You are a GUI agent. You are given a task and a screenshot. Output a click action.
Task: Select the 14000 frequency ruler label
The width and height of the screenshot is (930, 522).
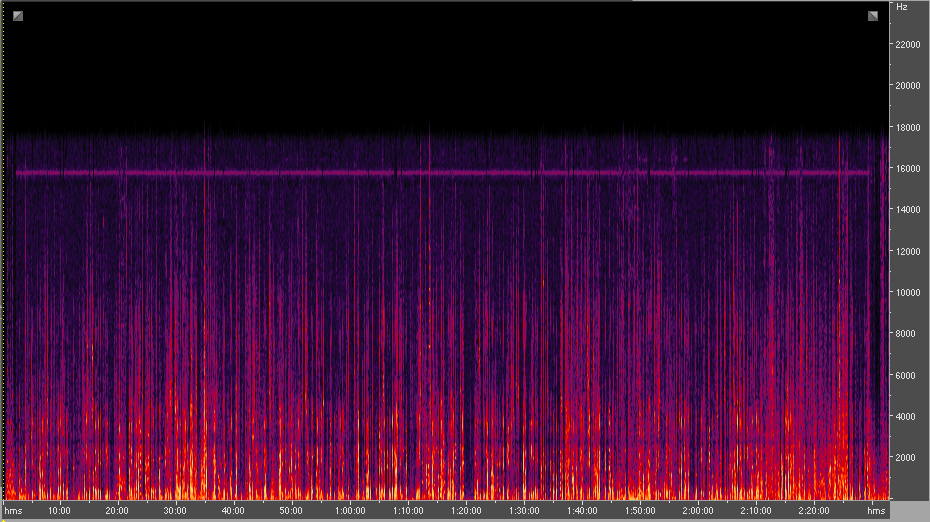tap(908, 210)
